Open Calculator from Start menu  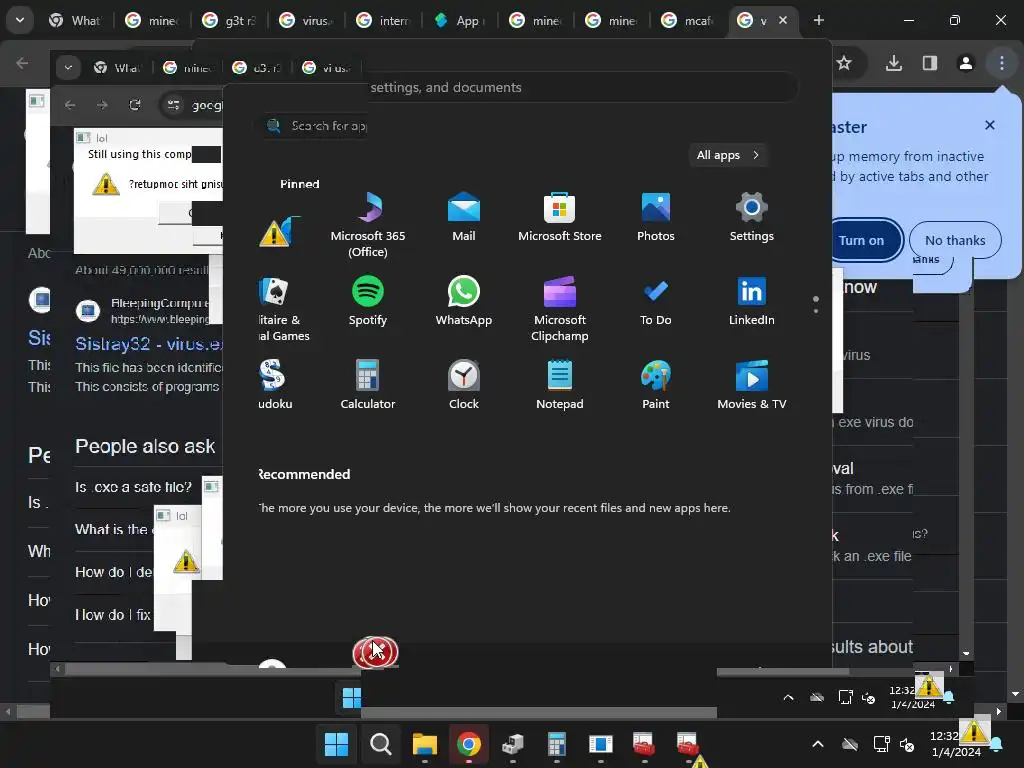(368, 385)
